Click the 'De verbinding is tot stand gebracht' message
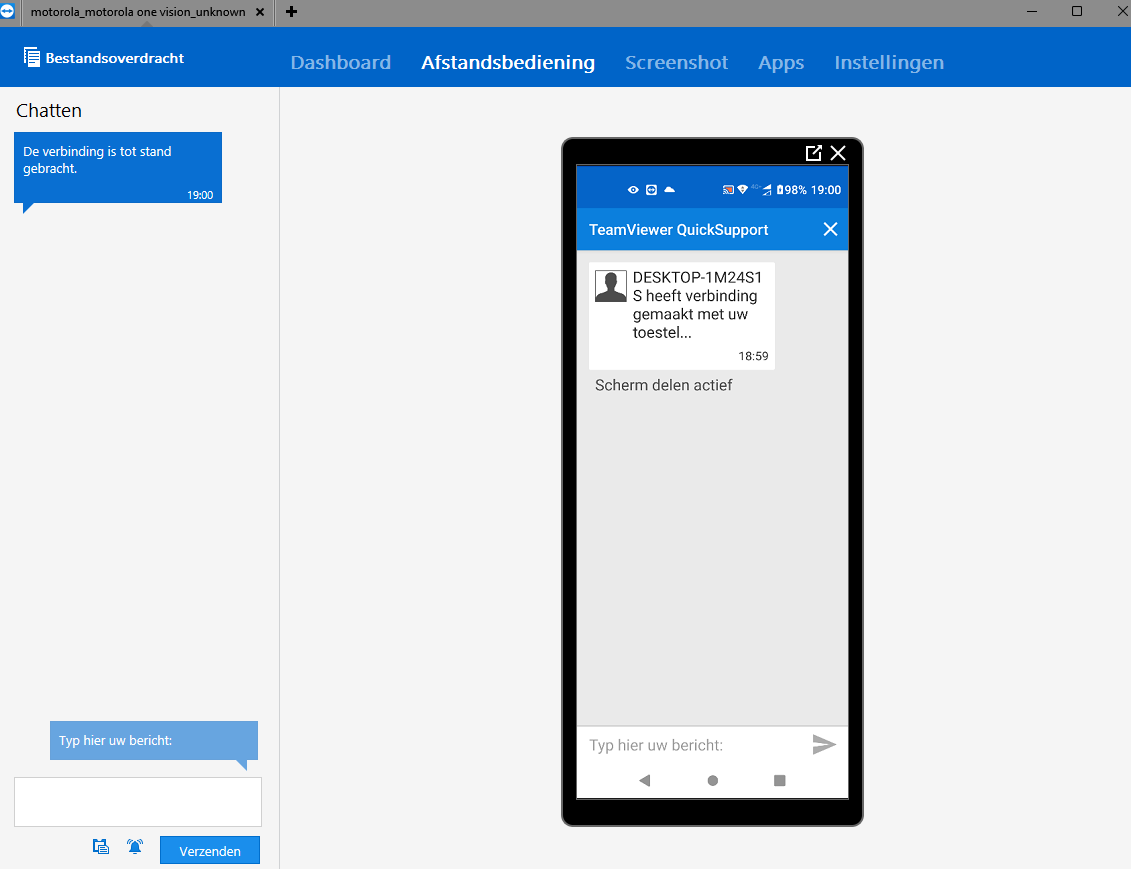Screen dimensions: 1131x869 coord(118,168)
